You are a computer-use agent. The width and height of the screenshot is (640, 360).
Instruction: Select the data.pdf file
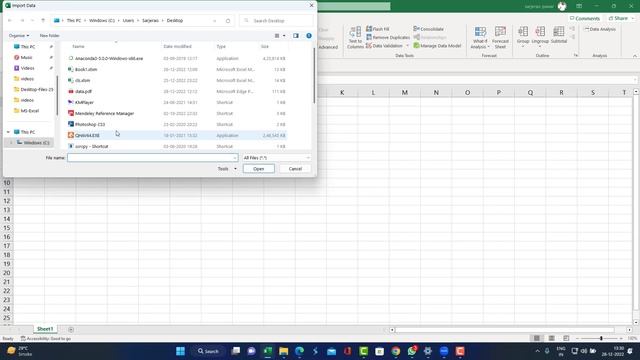click(x=83, y=91)
